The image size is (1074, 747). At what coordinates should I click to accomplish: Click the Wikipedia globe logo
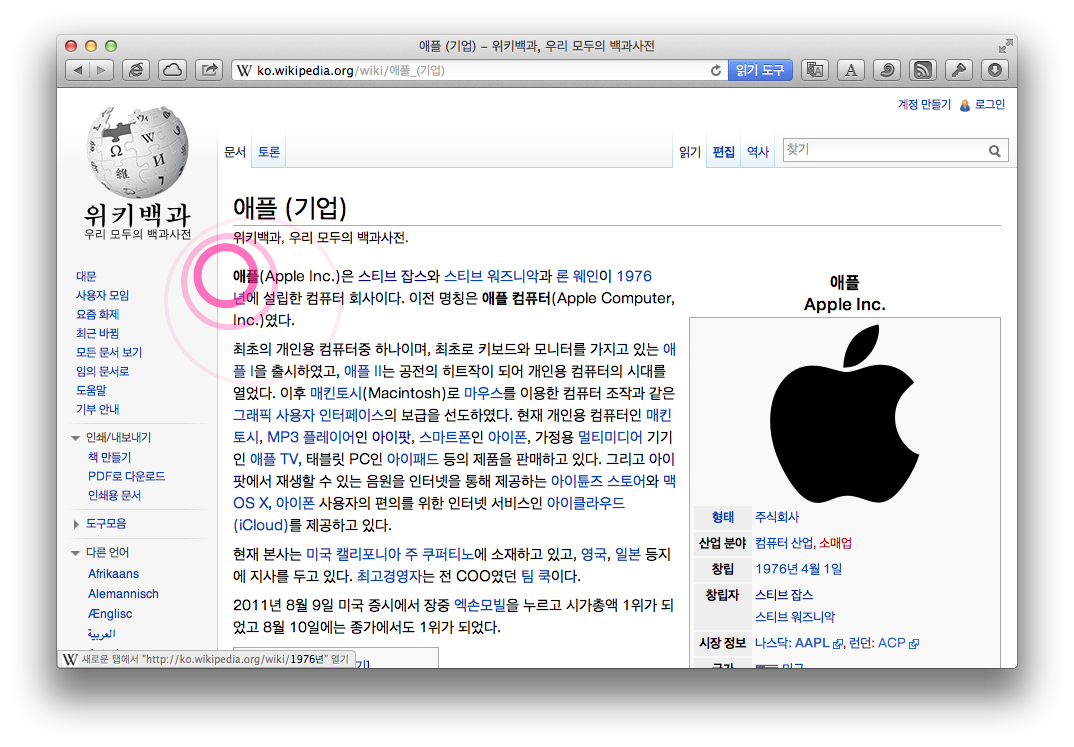pyautogui.click(x=138, y=151)
